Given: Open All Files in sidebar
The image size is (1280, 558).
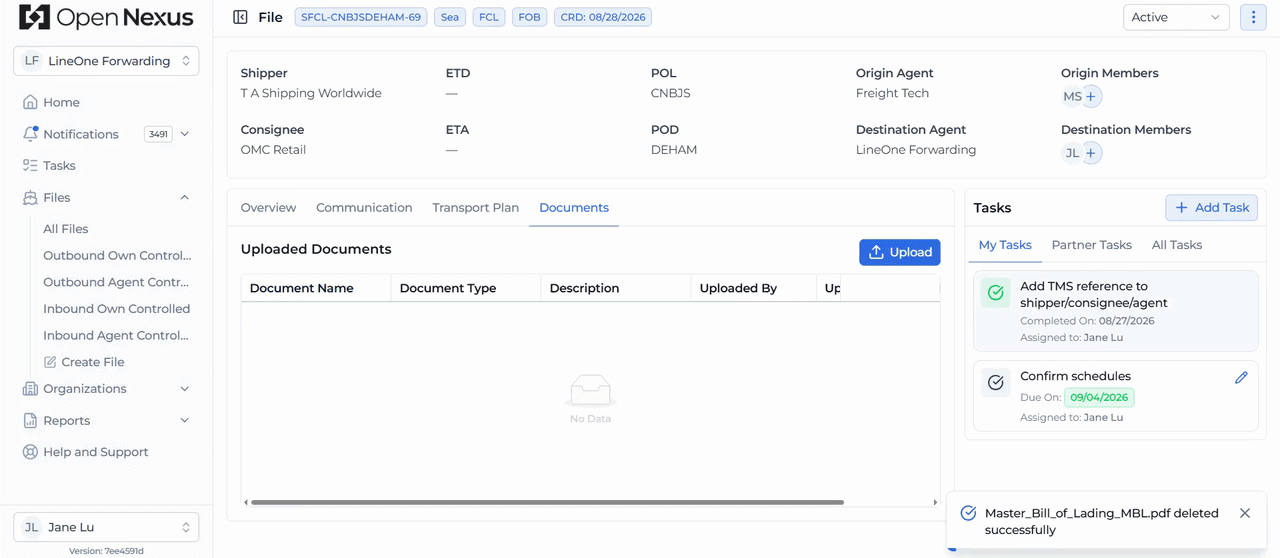Looking at the screenshot, I should coord(66,229).
